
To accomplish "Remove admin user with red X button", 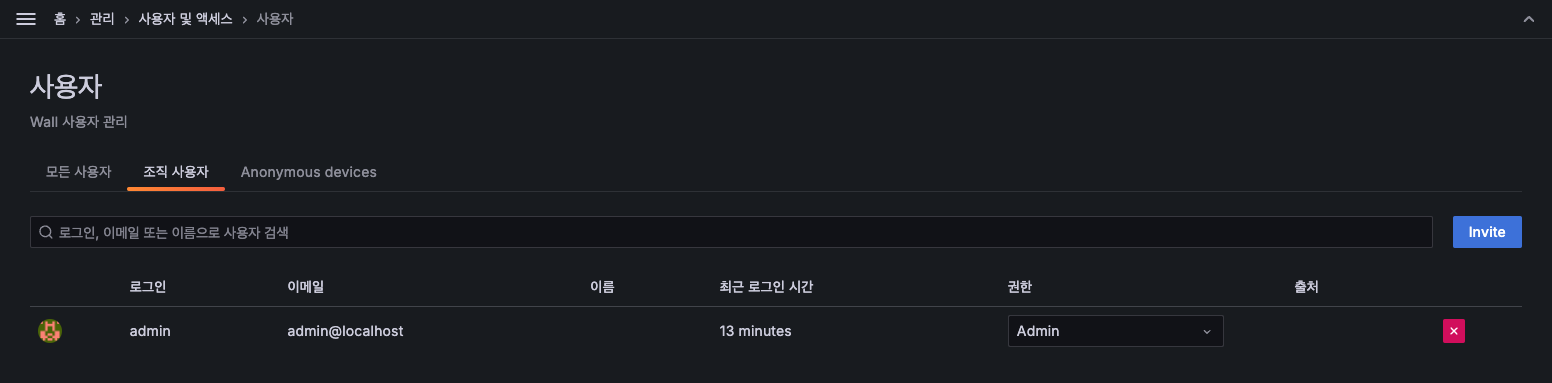I will point(1454,331).
